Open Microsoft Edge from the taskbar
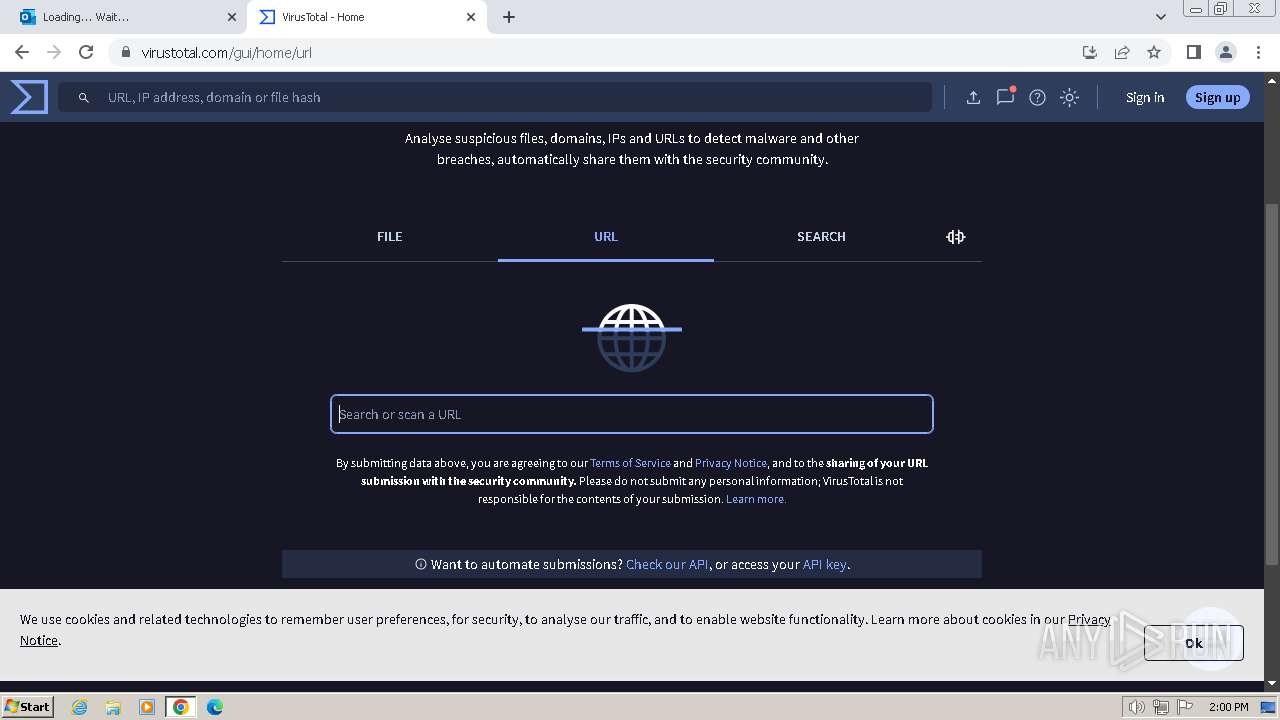This screenshot has height=720, width=1280. [215, 707]
